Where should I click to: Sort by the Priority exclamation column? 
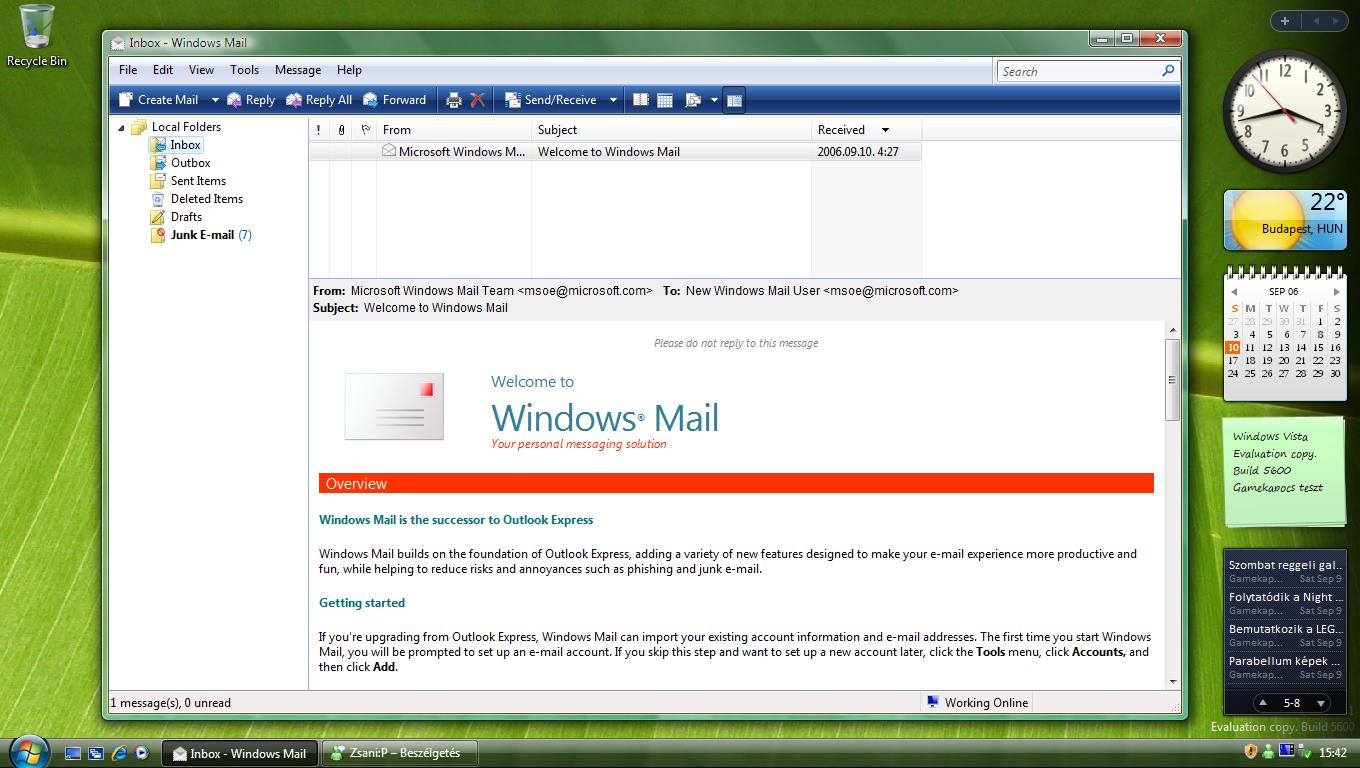(319, 130)
